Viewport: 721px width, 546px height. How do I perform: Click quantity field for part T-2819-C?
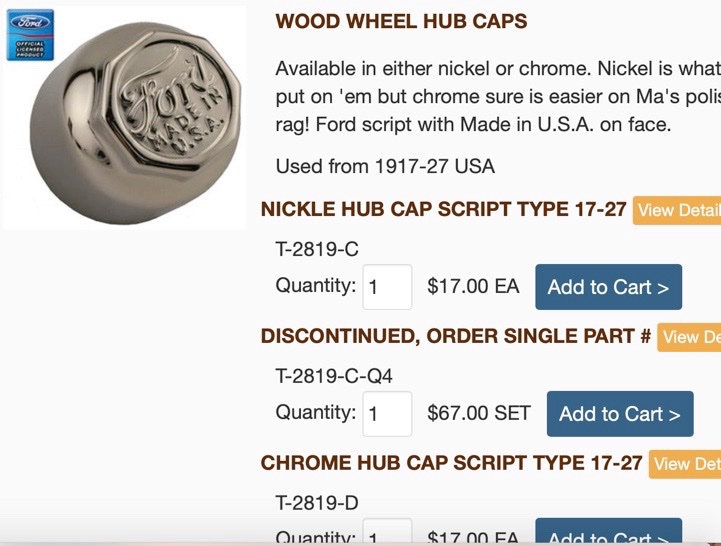click(387, 287)
